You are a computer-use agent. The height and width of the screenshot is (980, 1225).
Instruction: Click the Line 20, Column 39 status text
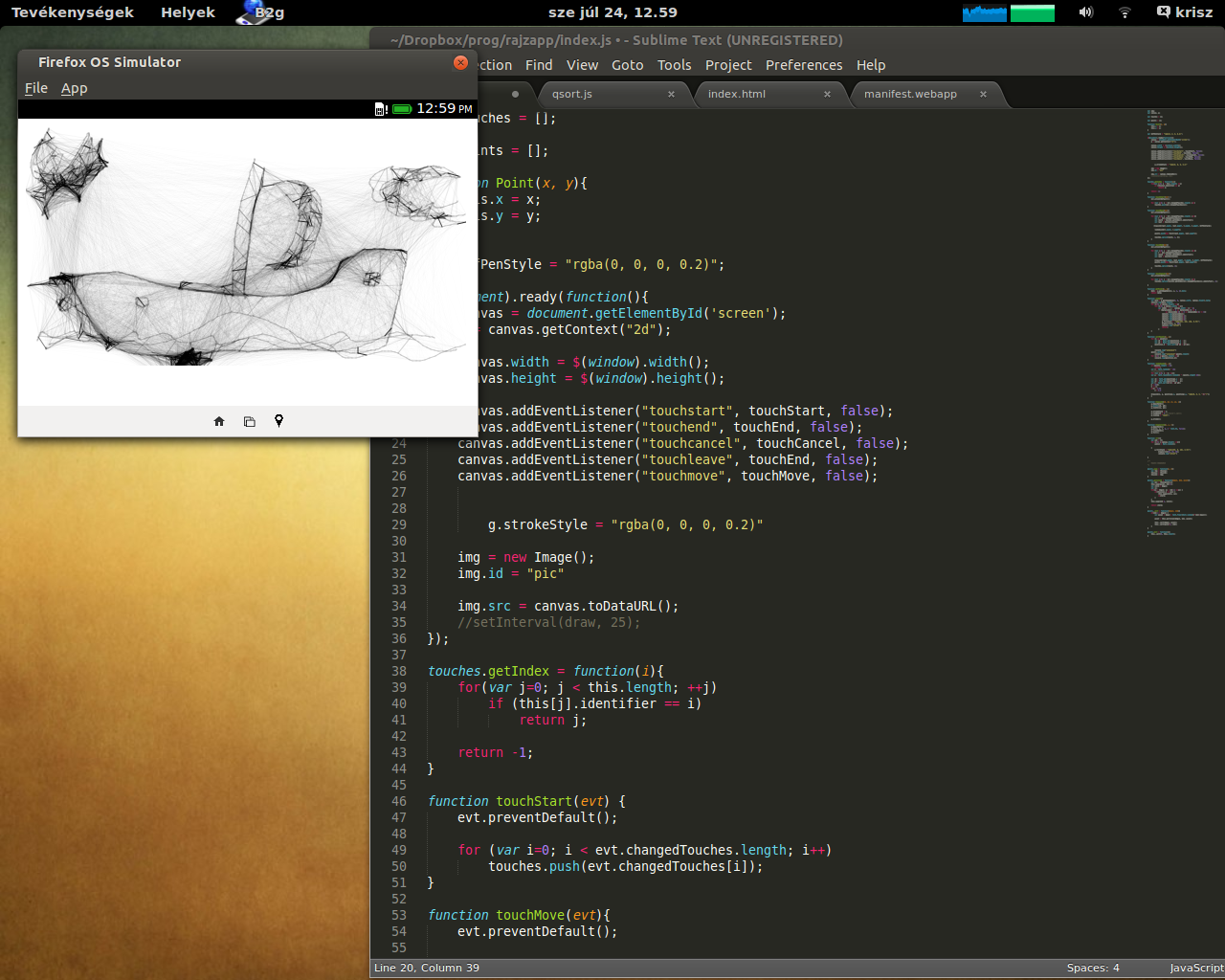pos(427,968)
